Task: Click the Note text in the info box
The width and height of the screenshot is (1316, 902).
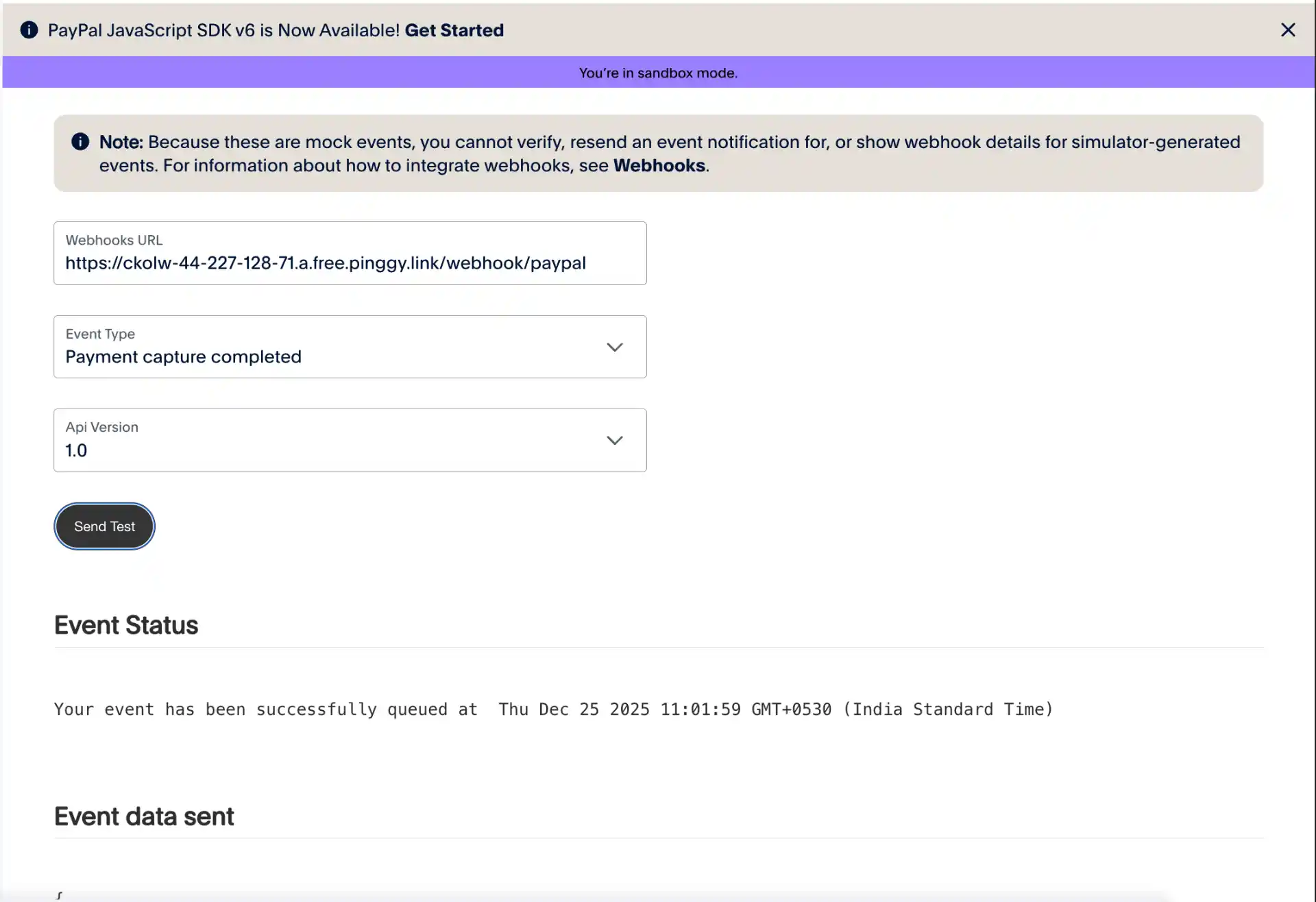Action: pyautogui.click(x=121, y=142)
